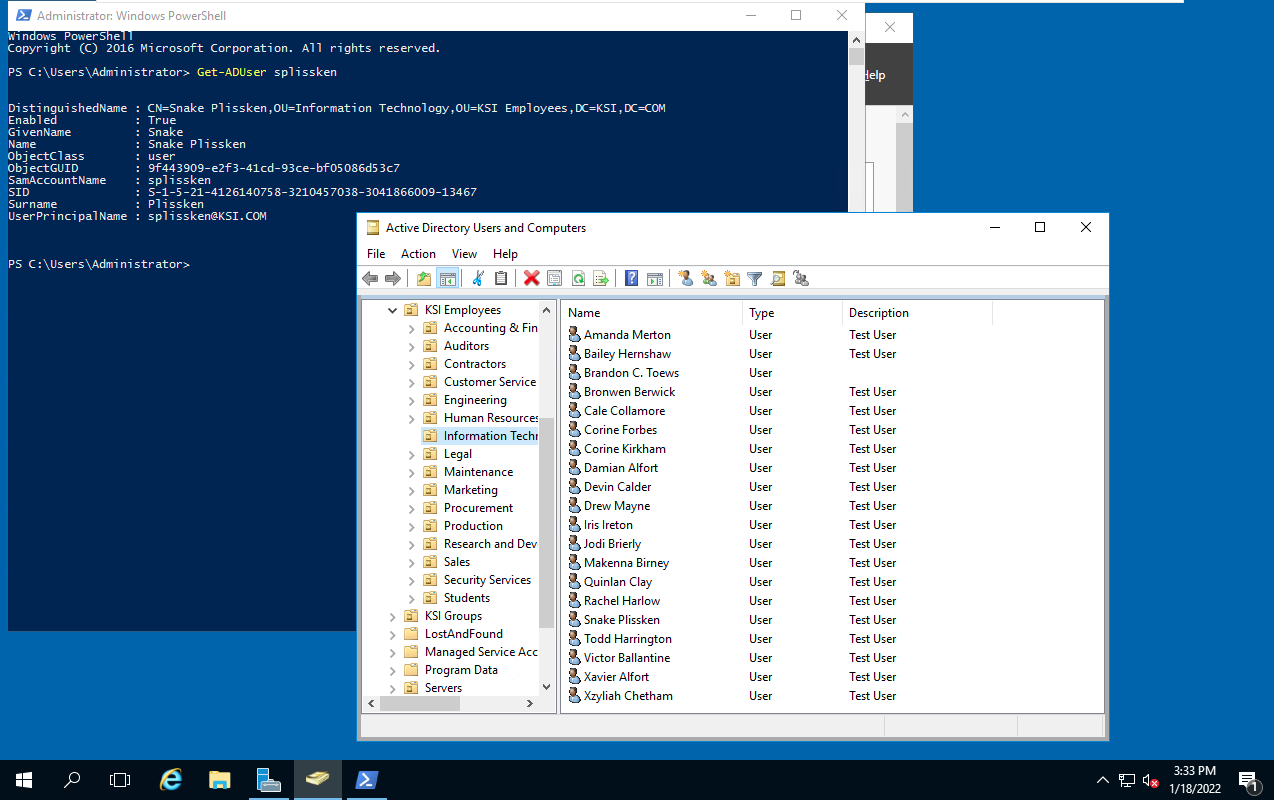Open Internet Explorer from taskbar
The height and width of the screenshot is (800, 1274).
pos(171,780)
